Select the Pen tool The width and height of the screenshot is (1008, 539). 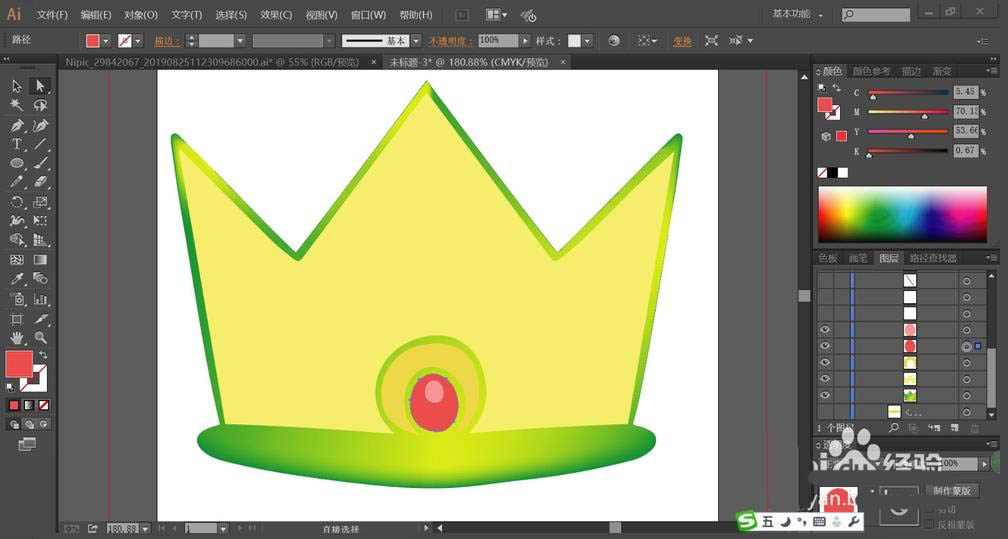[x=17, y=125]
